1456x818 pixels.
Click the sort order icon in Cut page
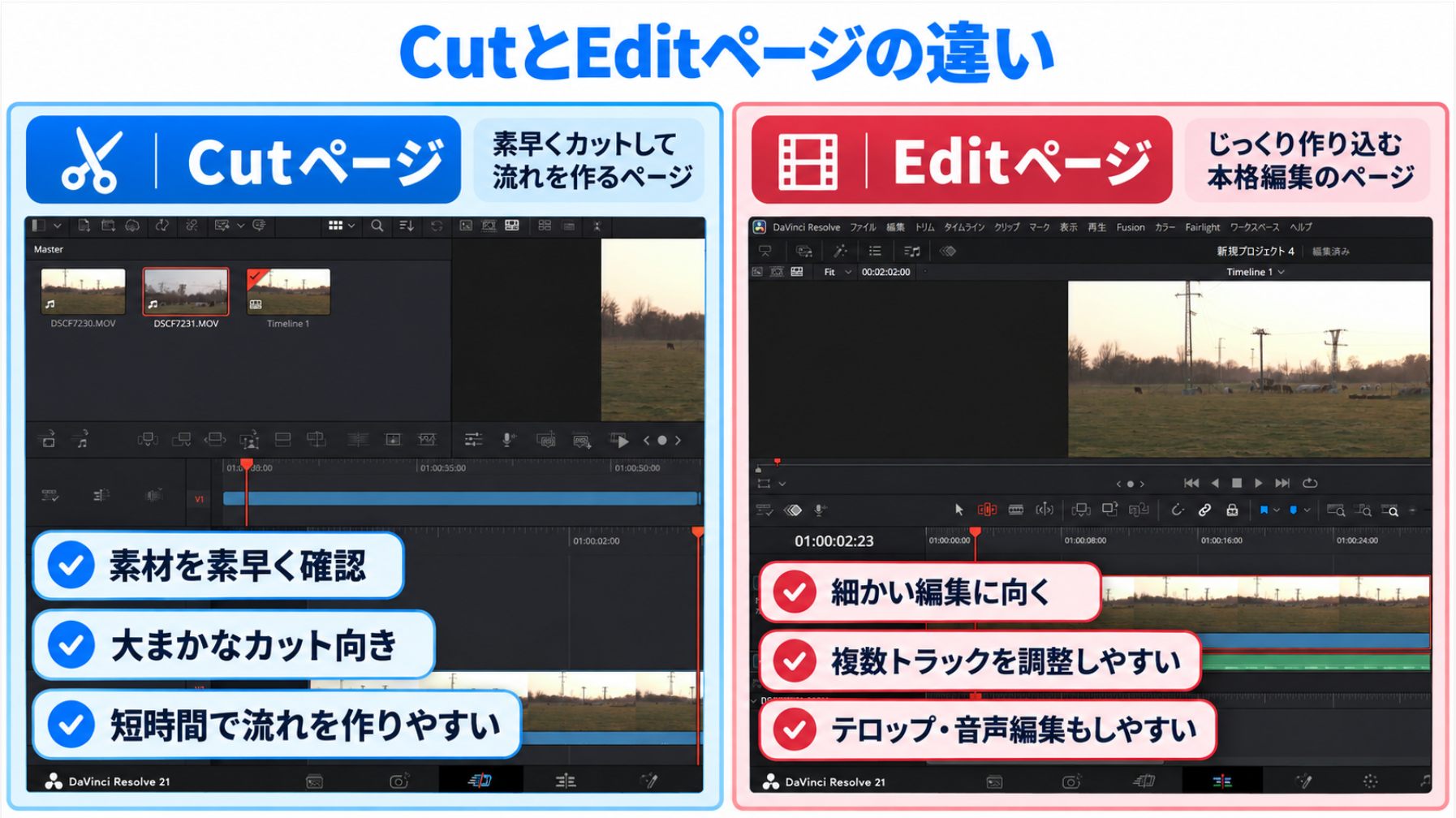(x=407, y=226)
